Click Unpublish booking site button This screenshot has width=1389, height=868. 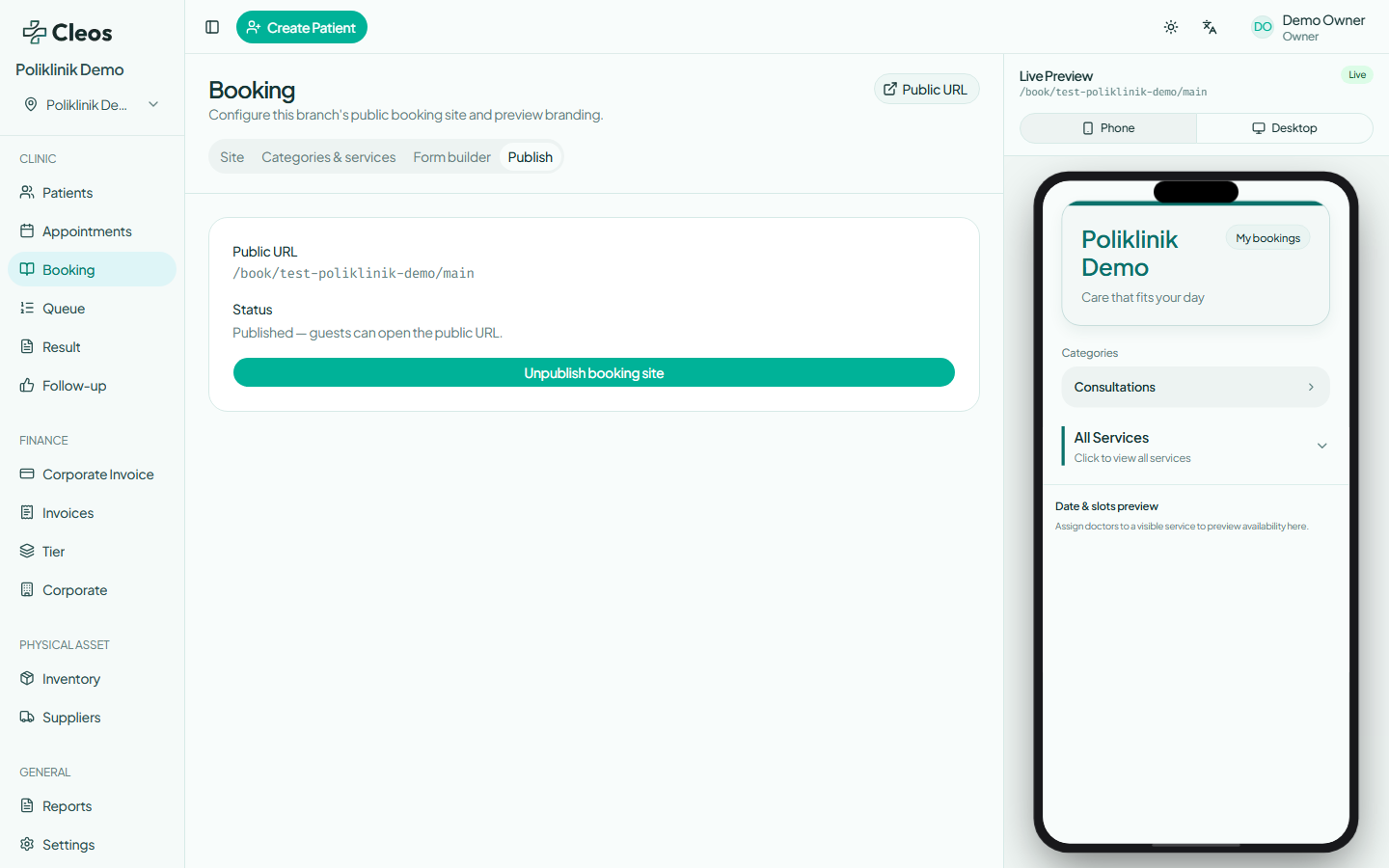594,372
